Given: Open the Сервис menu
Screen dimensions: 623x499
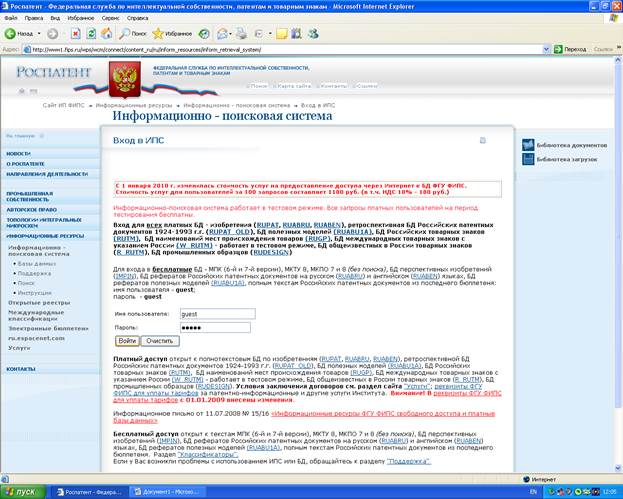Looking at the screenshot, I should tap(110, 18).
